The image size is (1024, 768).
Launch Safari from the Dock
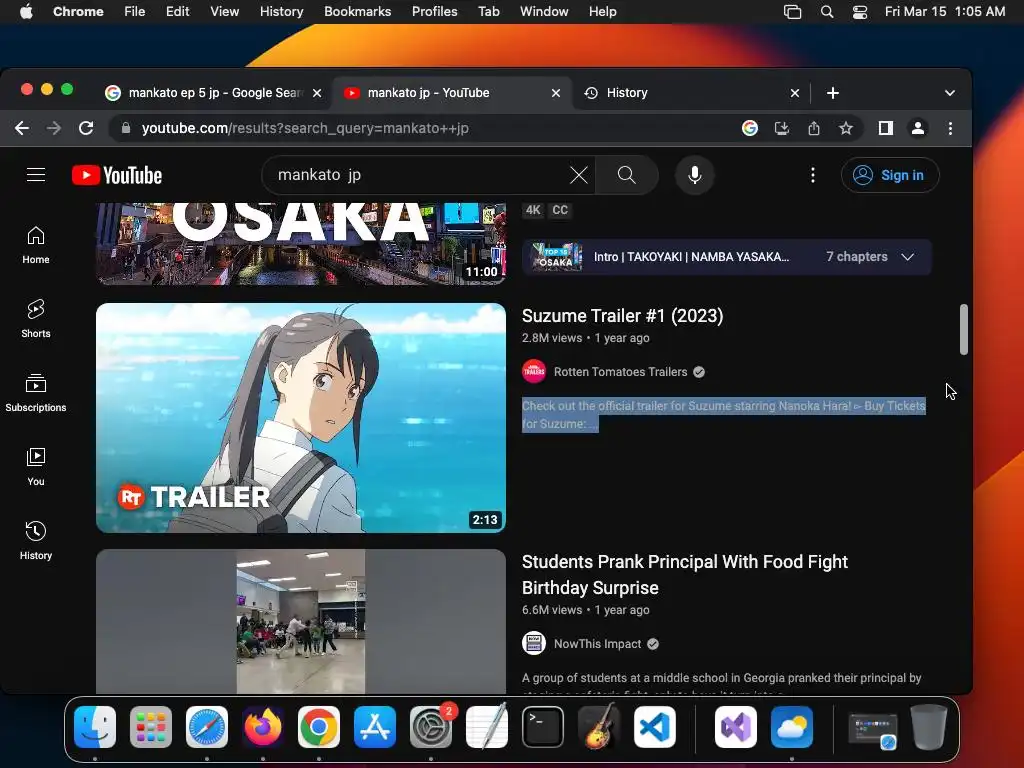(207, 727)
